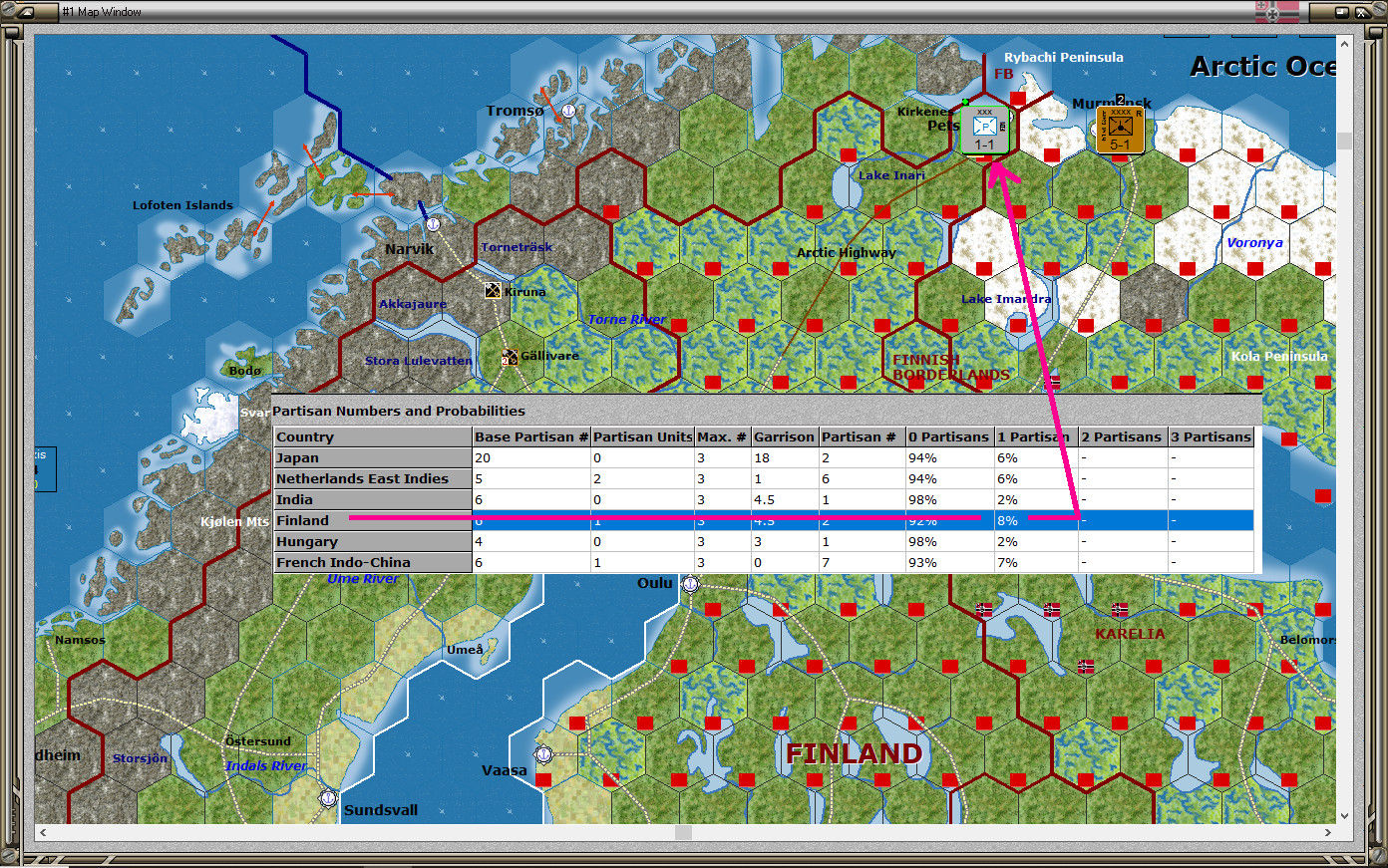This screenshot has width=1388, height=868.
Task: Click the Torne River map label
Action: [626, 319]
